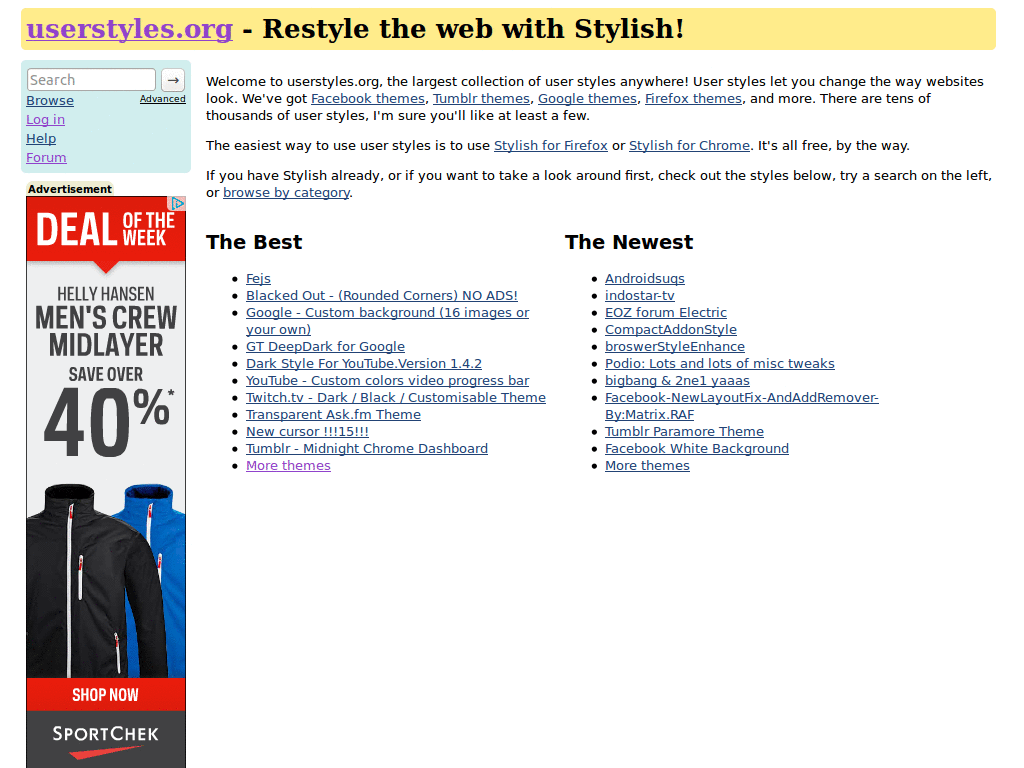Open Androidsuqs style
Viewport: 1024px width, 768px height.
tap(645, 279)
